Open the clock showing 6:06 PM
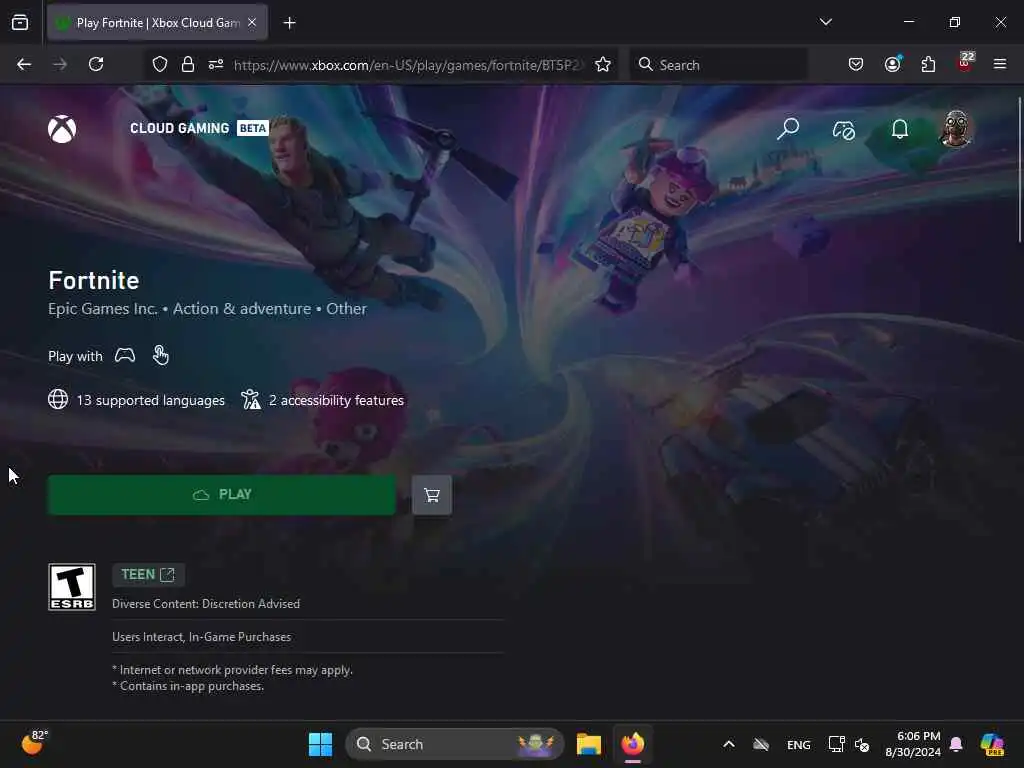The height and width of the screenshot is (768, 1024). click(913, 744)
